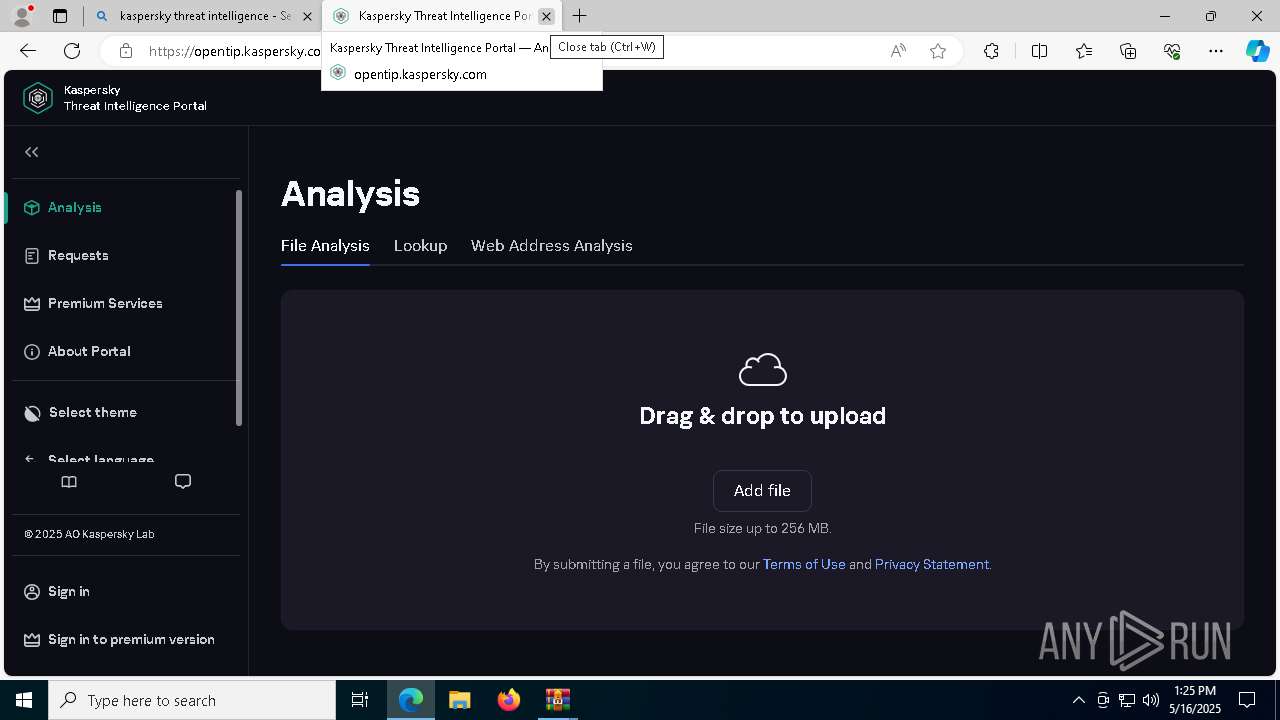Click the Select theme palette icon
Image resolution: width=1280 pixels, height=720 pixels.
click(x=32, y=412)
